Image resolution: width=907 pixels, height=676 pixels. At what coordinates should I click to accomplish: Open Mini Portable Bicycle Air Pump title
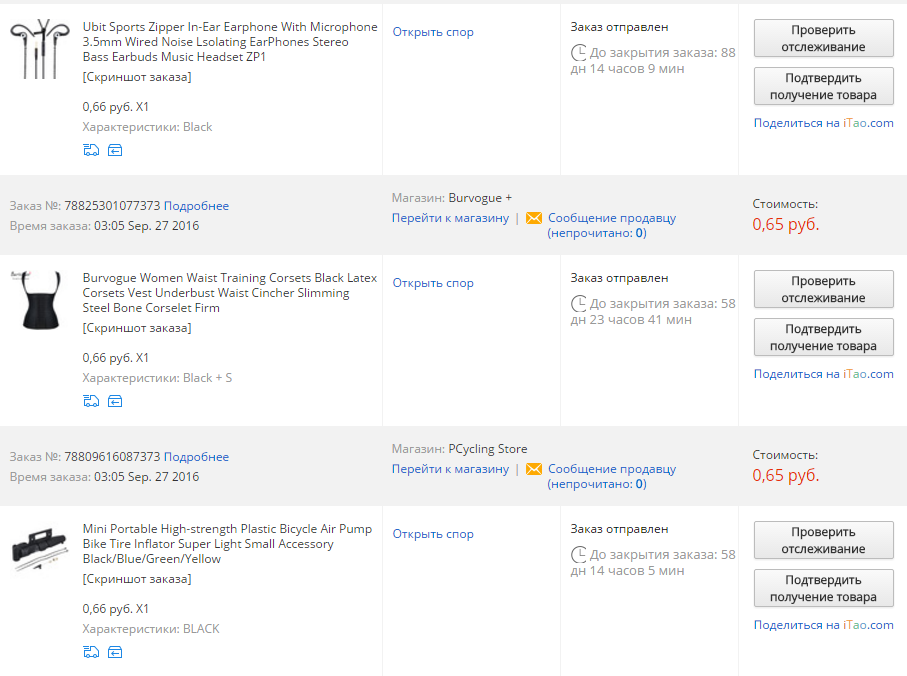[x=227, y=544]
